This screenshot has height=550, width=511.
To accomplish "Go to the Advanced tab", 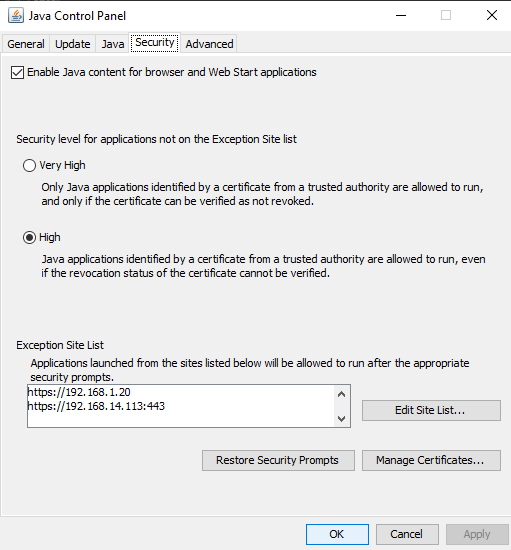I will pyautogui.click(x=209, y=44).
